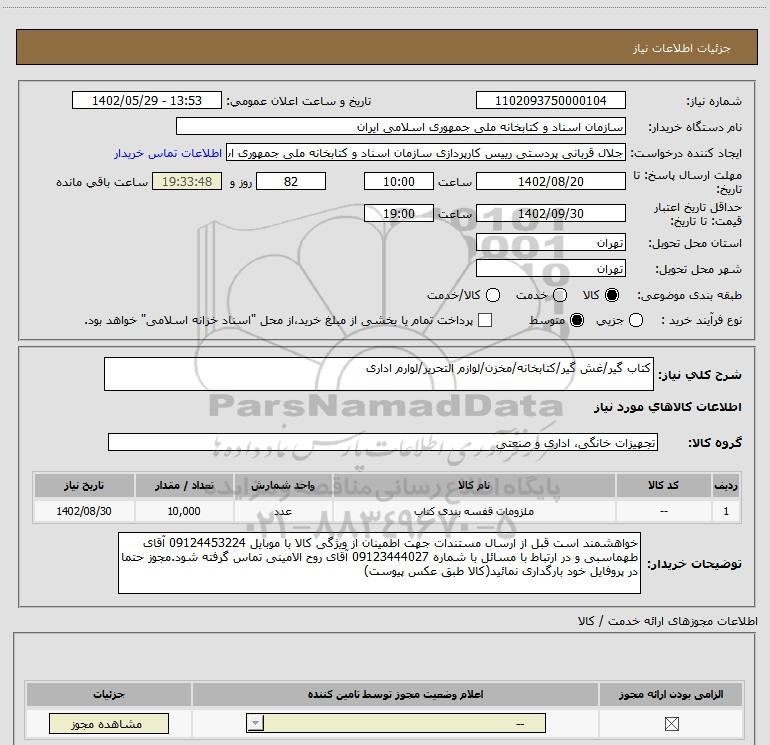Click the delivery city field تهران
Viewport: 770px width, 745px height.
point(550,269)
